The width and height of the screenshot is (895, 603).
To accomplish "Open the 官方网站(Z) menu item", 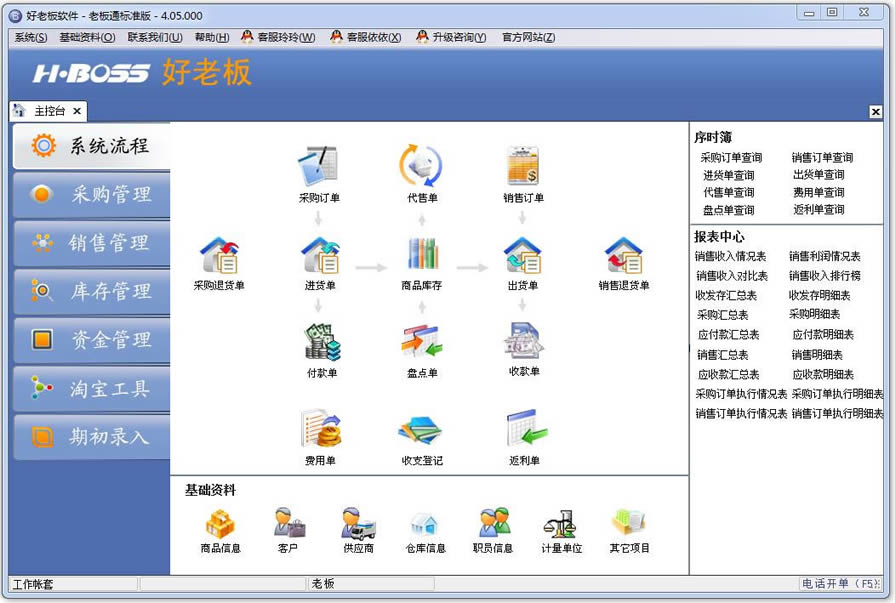I will tap(529, 37).
